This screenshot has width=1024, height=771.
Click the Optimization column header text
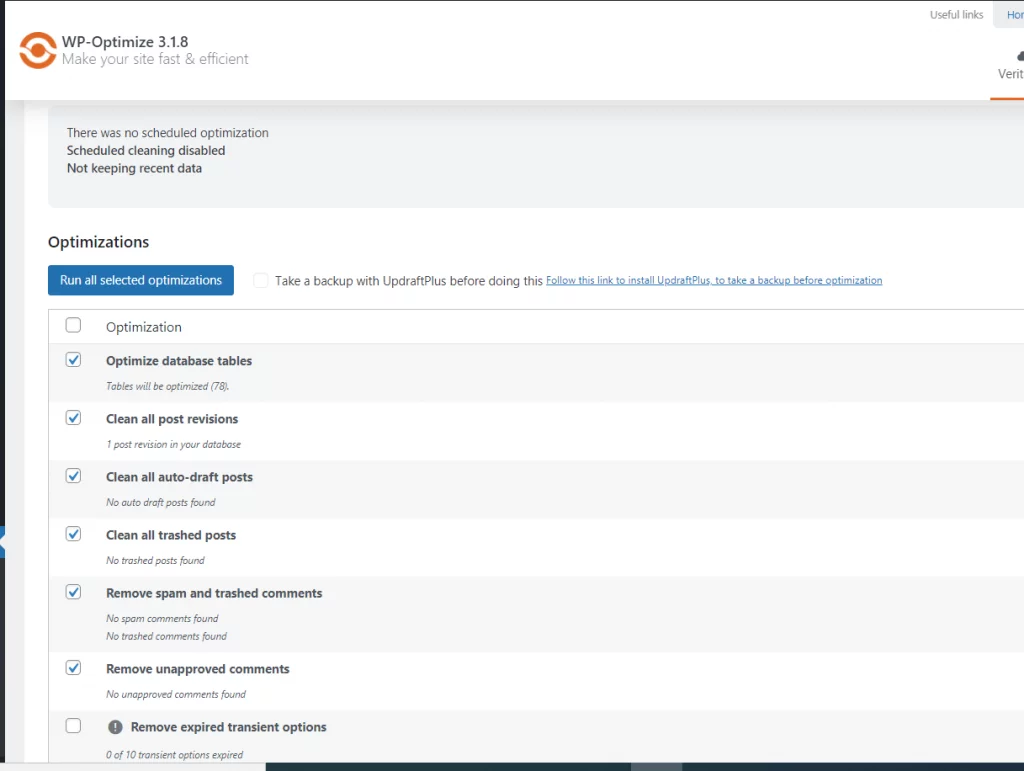[144, 327]
